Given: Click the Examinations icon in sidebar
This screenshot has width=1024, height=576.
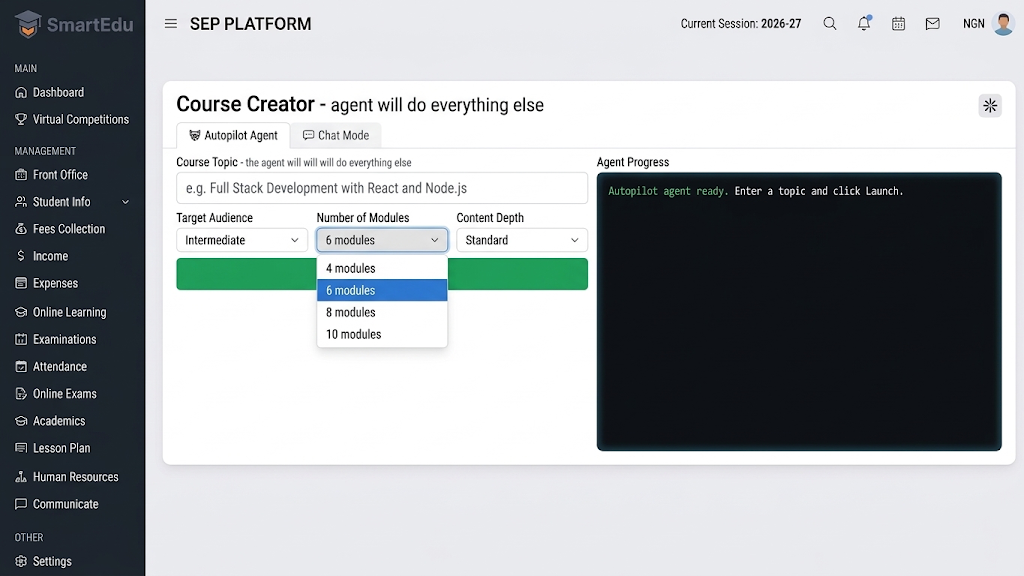Looking at the screenshot, I should pos(21,339).
